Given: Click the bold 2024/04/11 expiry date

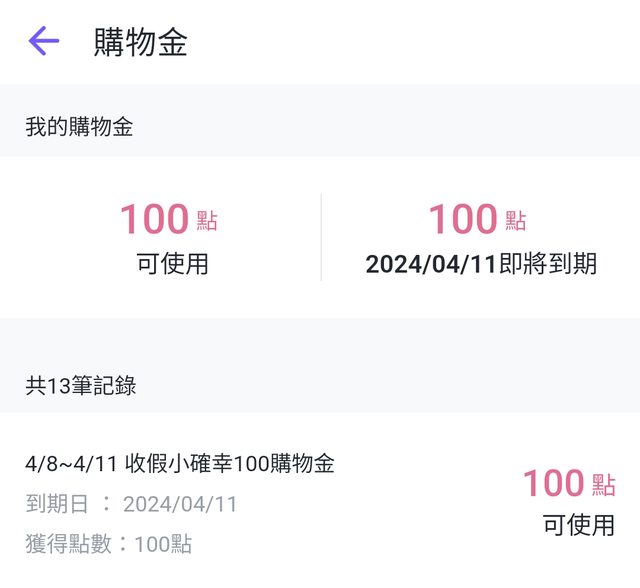Looking at the screenshot, I should pyautogui.click(x=430, y=264).
